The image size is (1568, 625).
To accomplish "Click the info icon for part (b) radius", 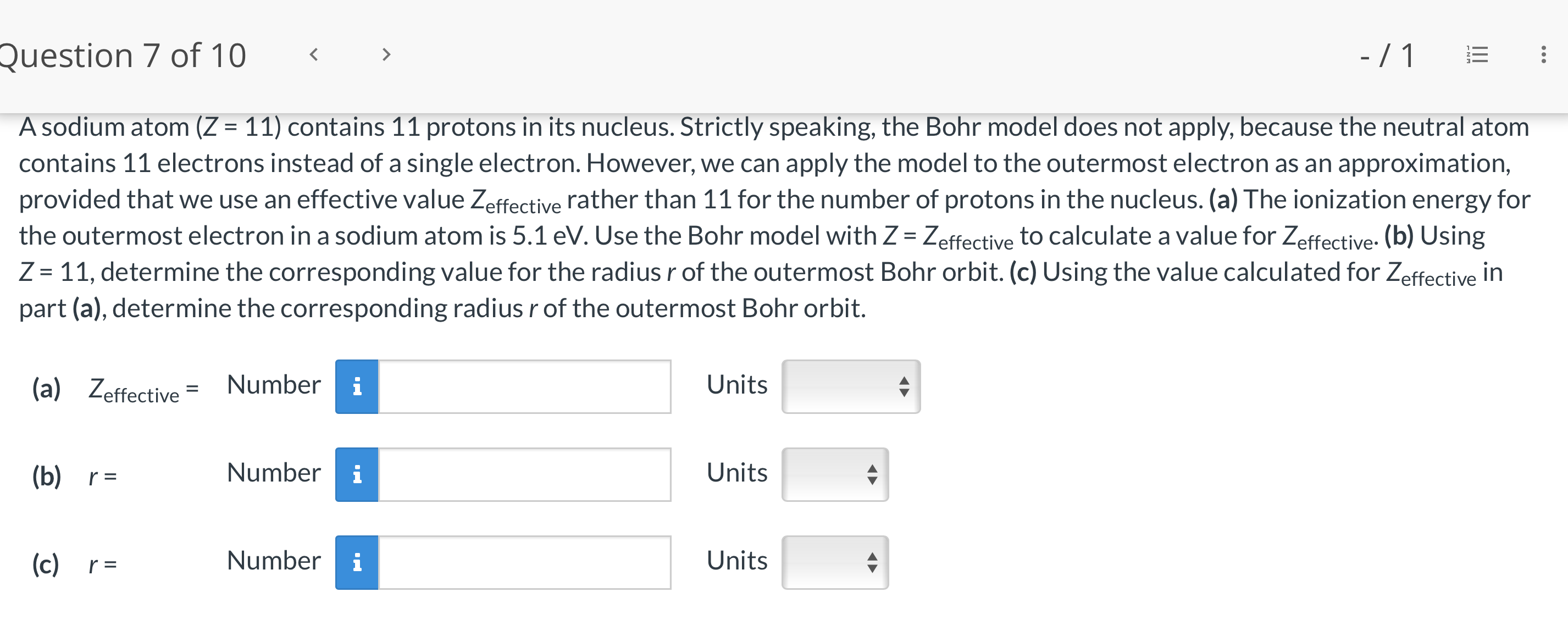I will pyautogui.click(x=356, y=475).
